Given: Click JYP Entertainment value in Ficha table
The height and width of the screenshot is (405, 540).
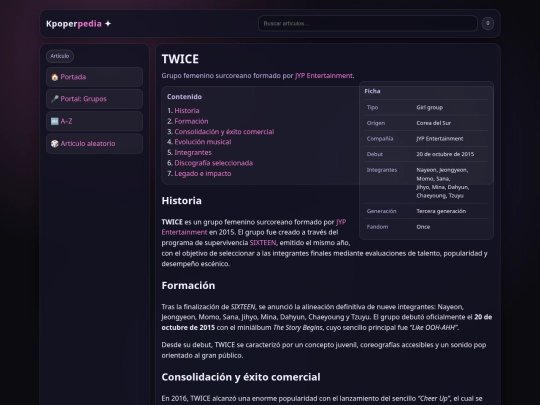Looking at the screenshot, I should [440, 139].
